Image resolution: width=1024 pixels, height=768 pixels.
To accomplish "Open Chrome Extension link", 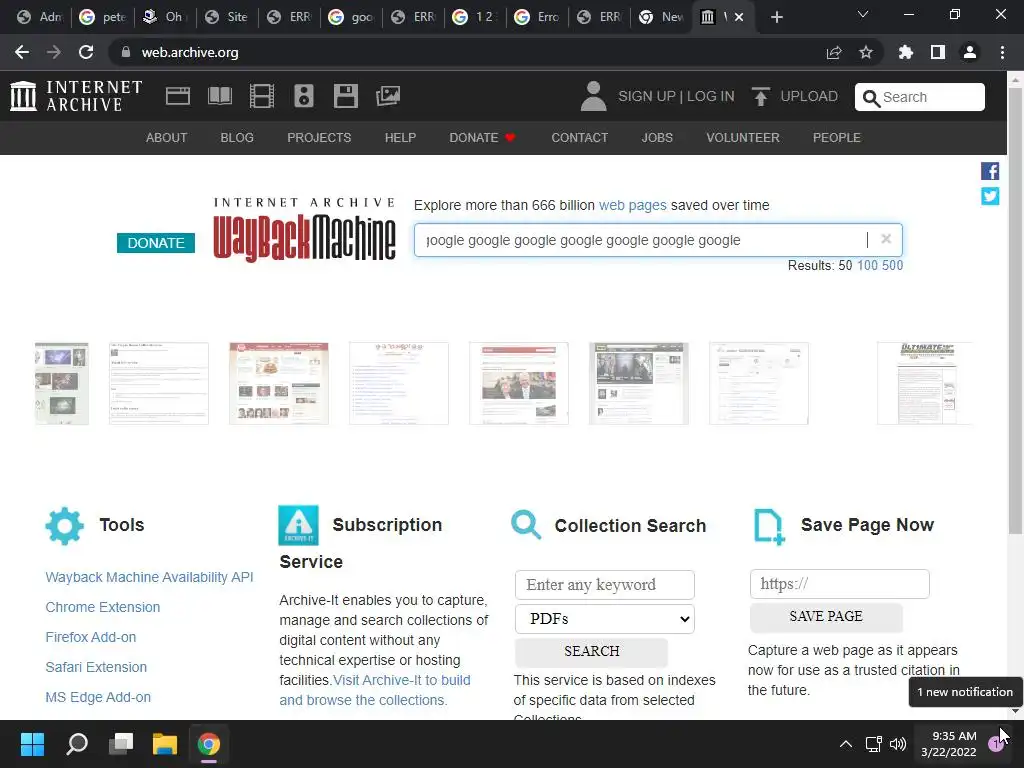I will click(x=103, y=607).
